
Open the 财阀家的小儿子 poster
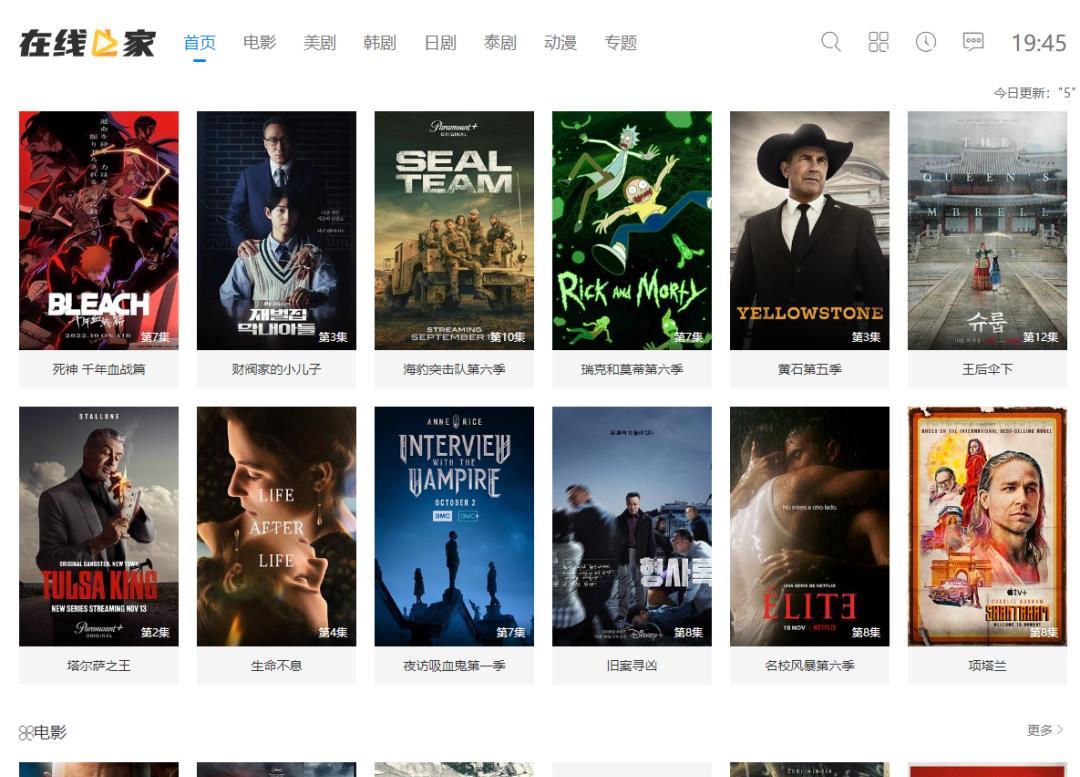coord(276,230)
